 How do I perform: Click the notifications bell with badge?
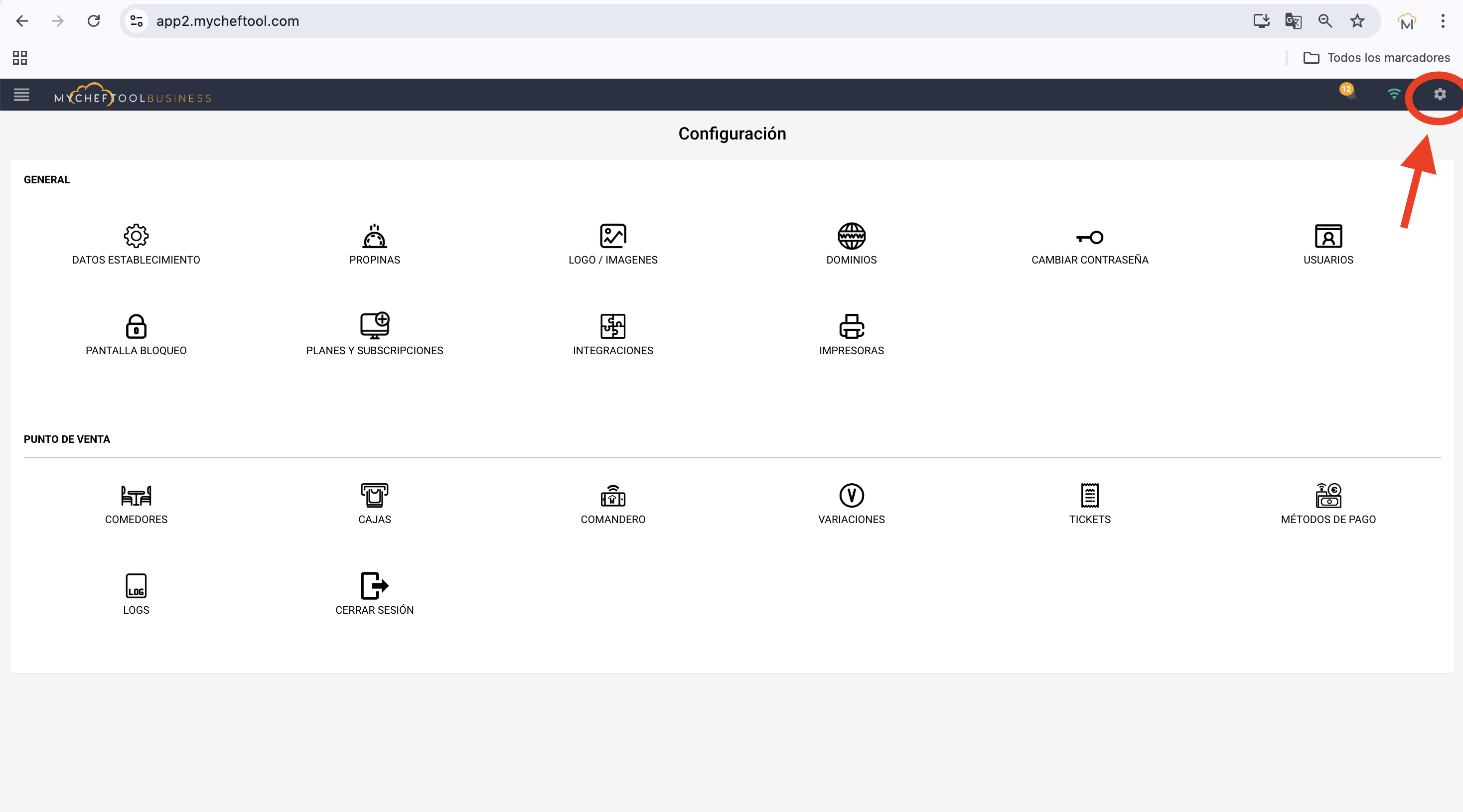pyautogui.click(x=1350, y=94)
